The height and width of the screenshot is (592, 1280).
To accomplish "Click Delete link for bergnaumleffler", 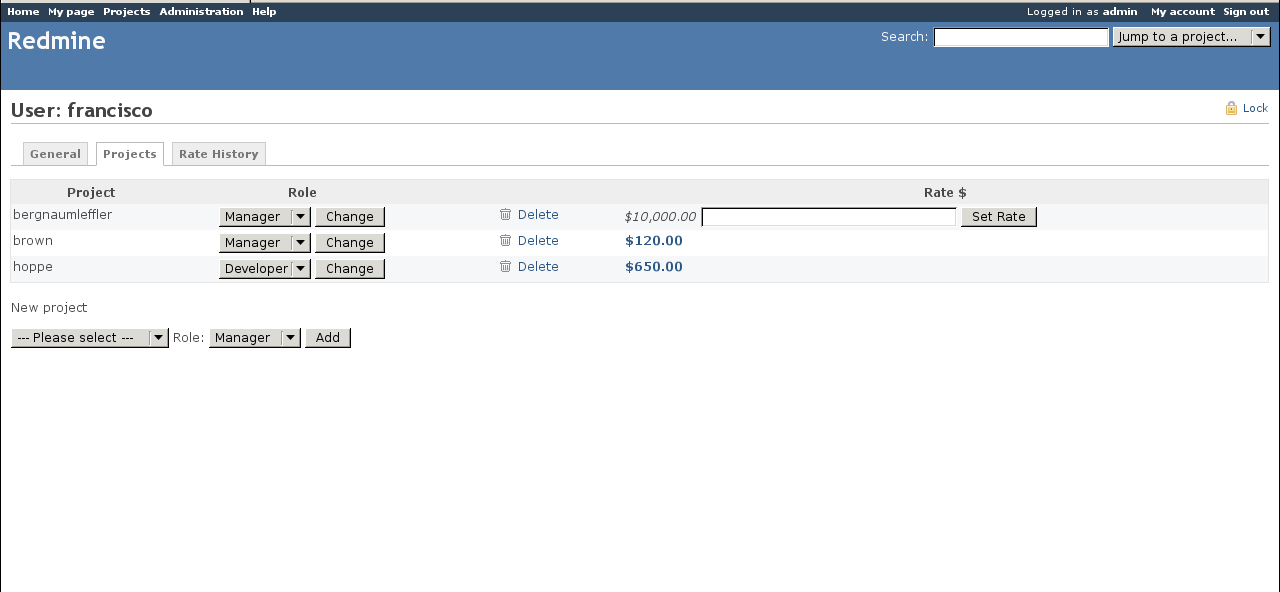I will click(x=538, y=215).
